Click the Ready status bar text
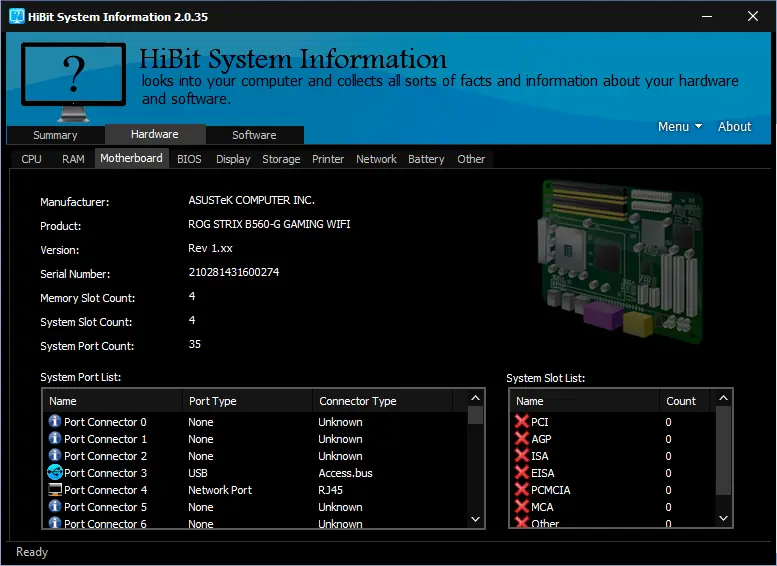This screenshot has width=777, height=566. (x=32, y=552)
